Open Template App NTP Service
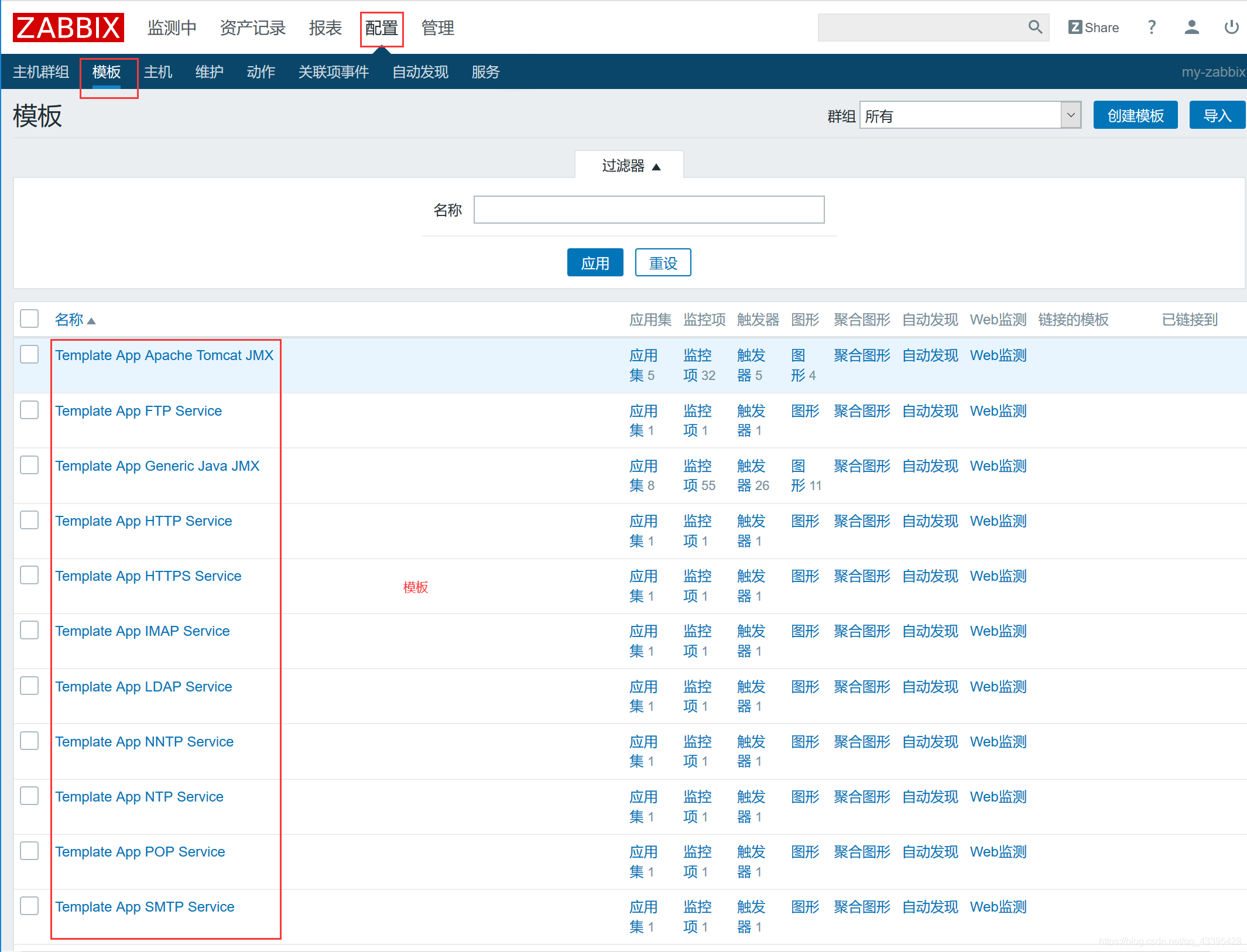 pyautogui.click(x=139, y=797)
